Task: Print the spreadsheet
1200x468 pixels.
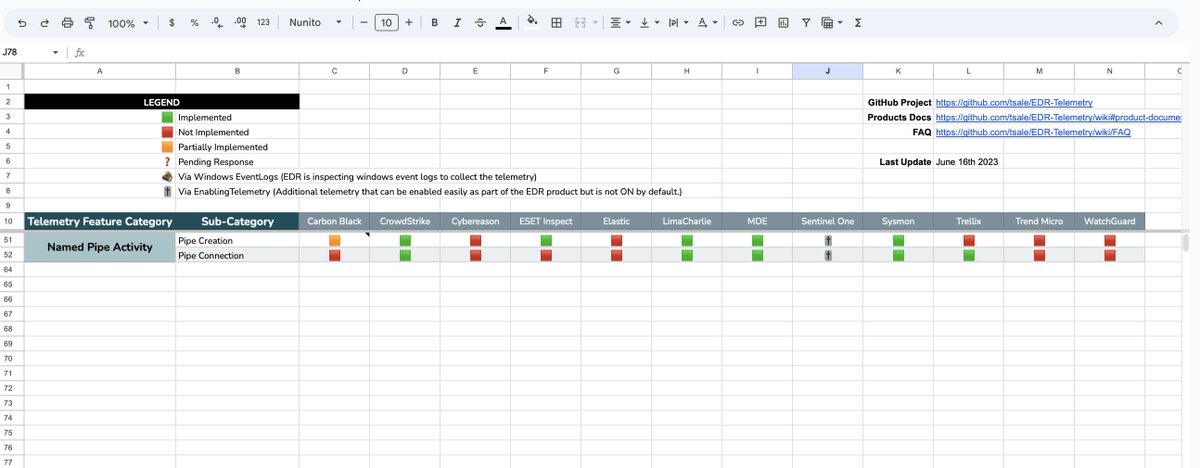Action: (67, 22)
